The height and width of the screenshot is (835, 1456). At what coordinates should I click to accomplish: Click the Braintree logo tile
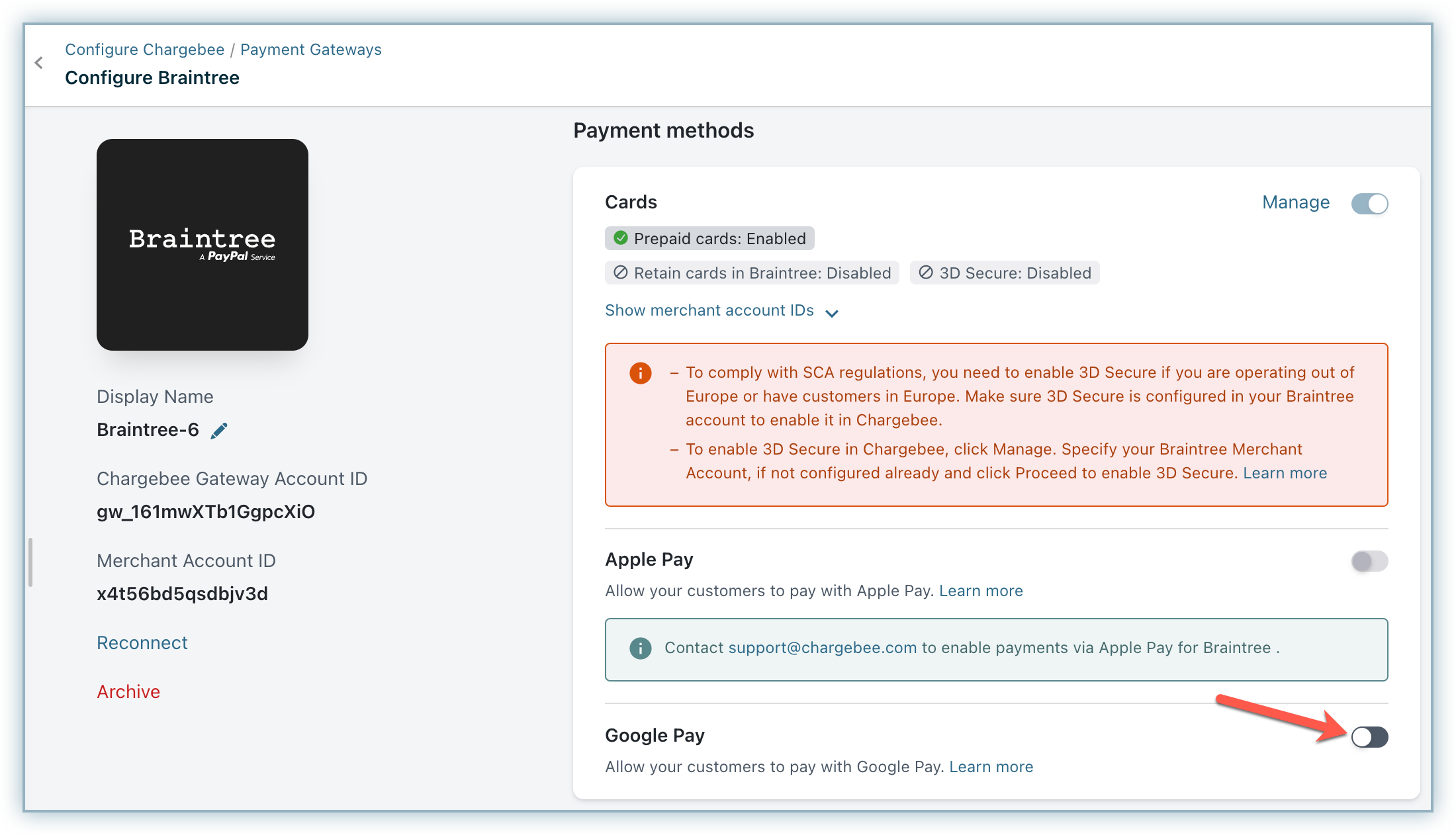tap(203, 245)
